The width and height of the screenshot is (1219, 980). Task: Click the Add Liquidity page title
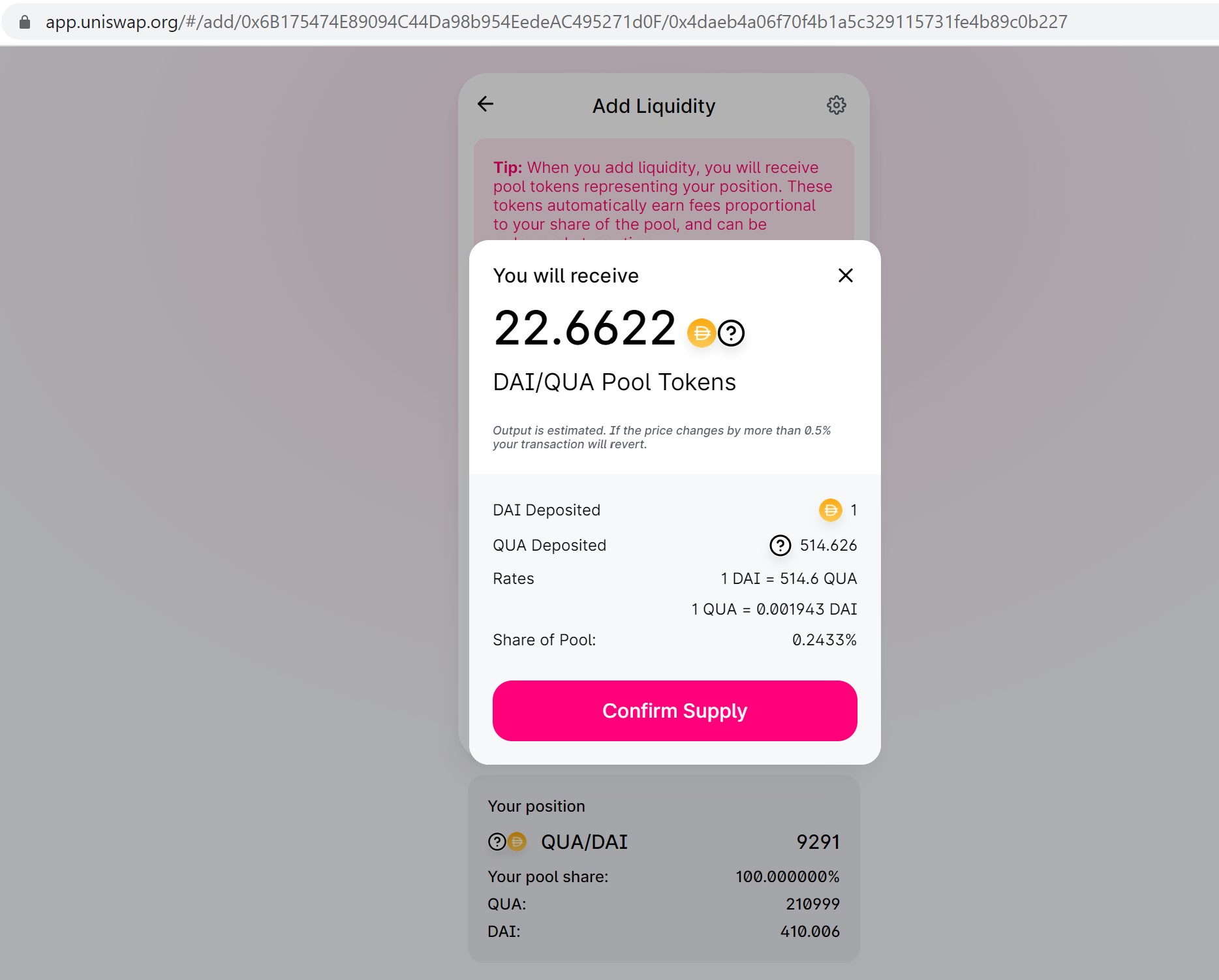click(653, 106)
